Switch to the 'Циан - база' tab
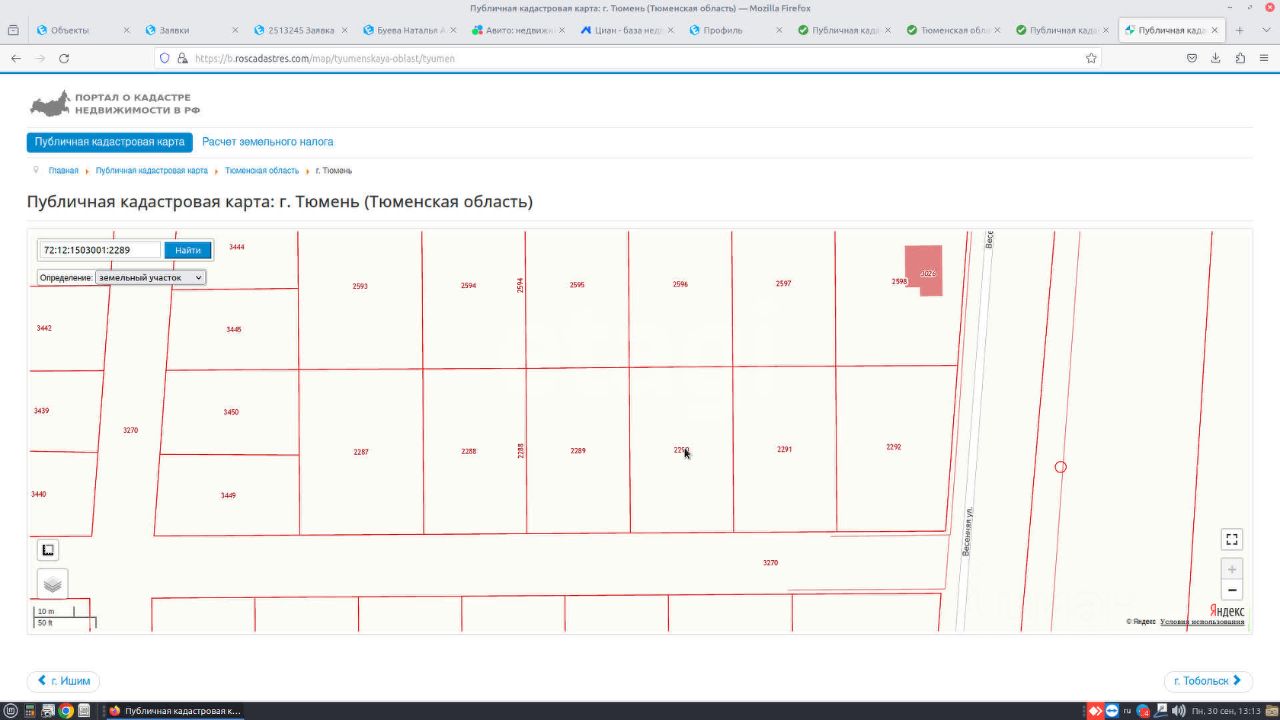 (x=628, y=30)
